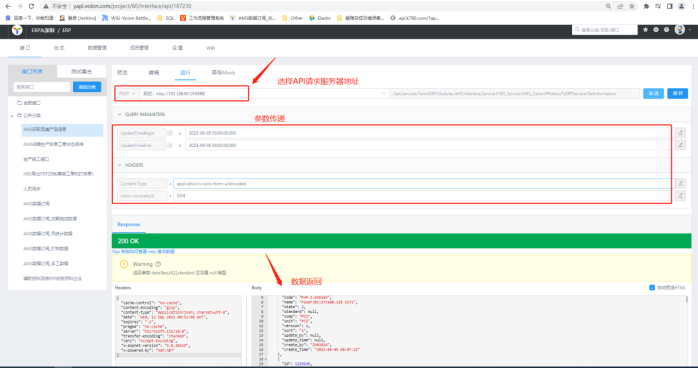Open the server address environment dropdown
This screenshot has width=698, height=369.
(x=264, y=93)
